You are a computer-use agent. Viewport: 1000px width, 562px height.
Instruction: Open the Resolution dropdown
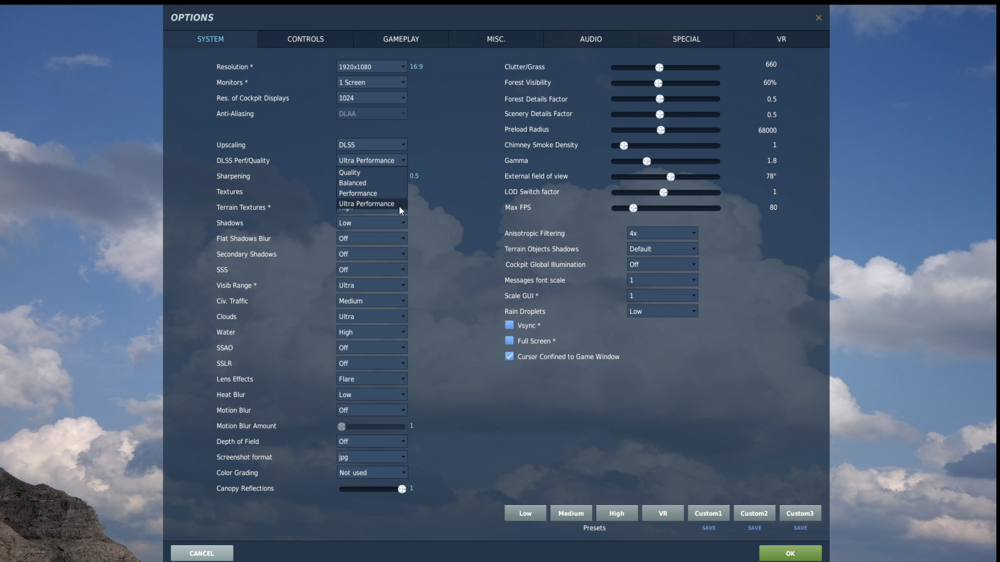click(372, 66)
